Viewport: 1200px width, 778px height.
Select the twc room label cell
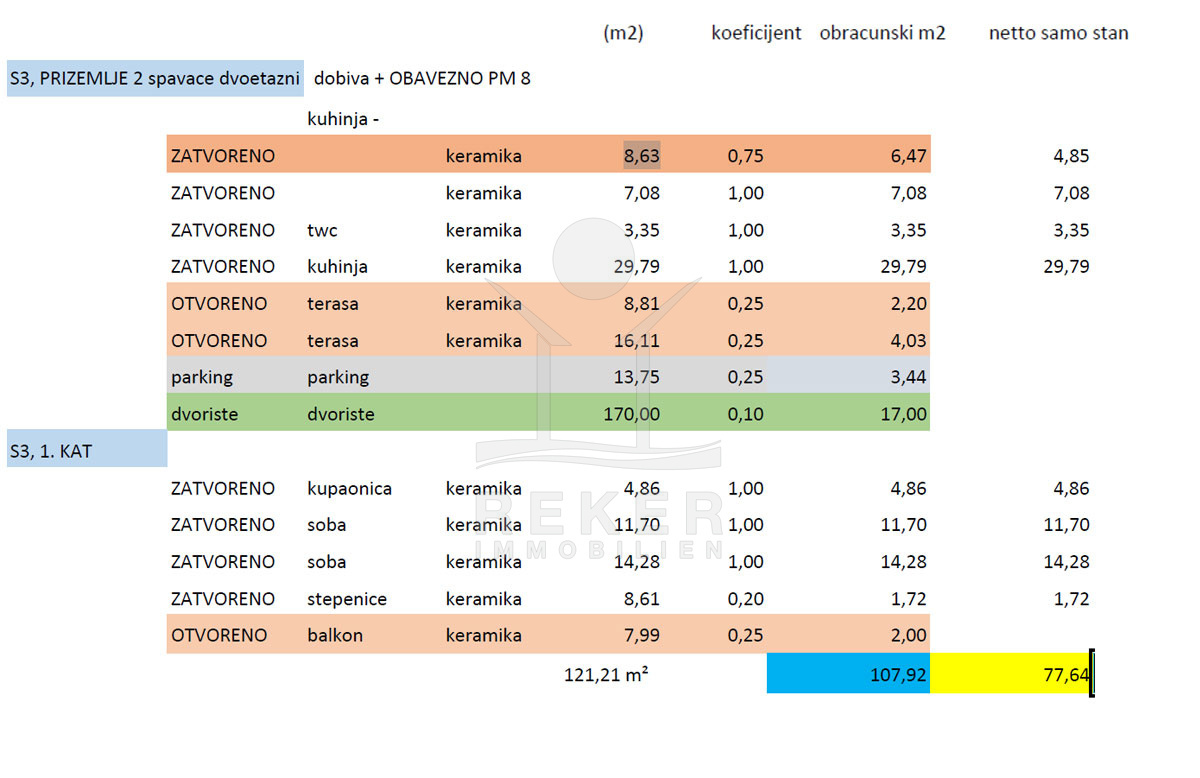point(322,230)
